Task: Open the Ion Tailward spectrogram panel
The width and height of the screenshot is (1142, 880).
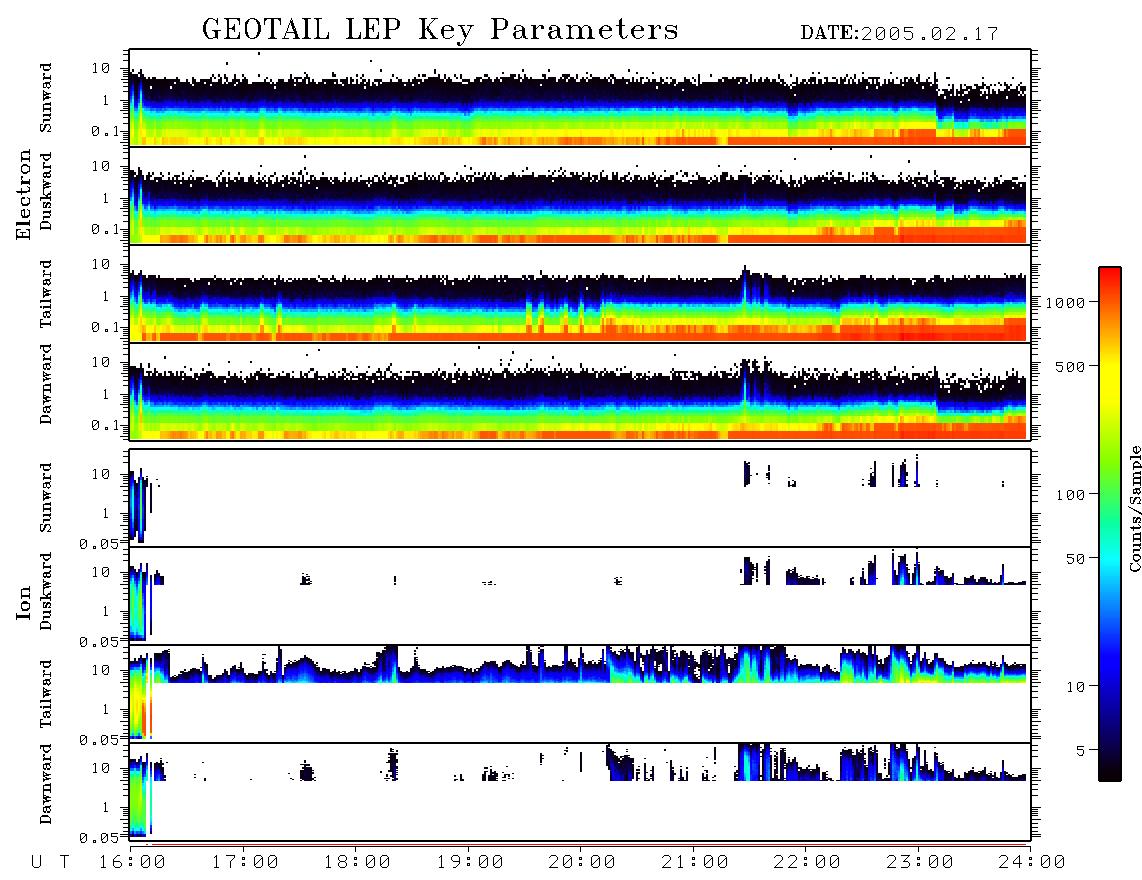Action: tap(580, 694)
